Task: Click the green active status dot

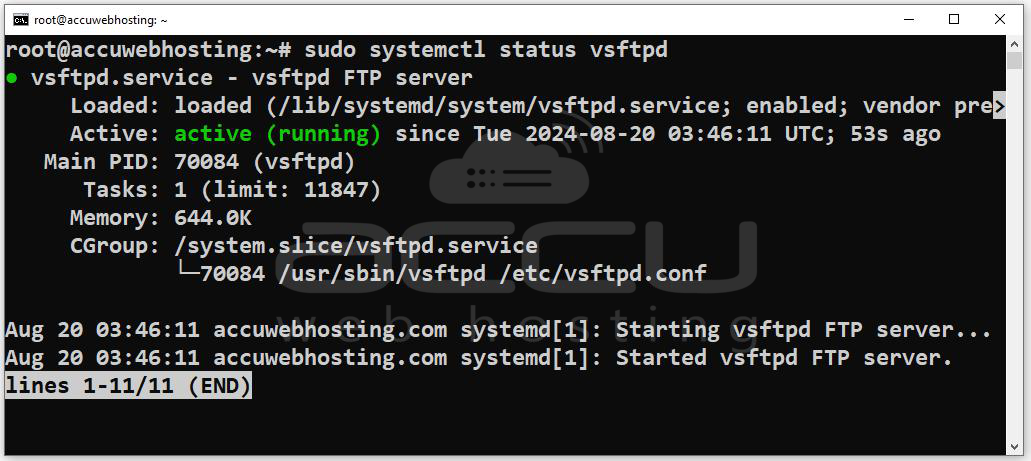Action: [11, 78]
